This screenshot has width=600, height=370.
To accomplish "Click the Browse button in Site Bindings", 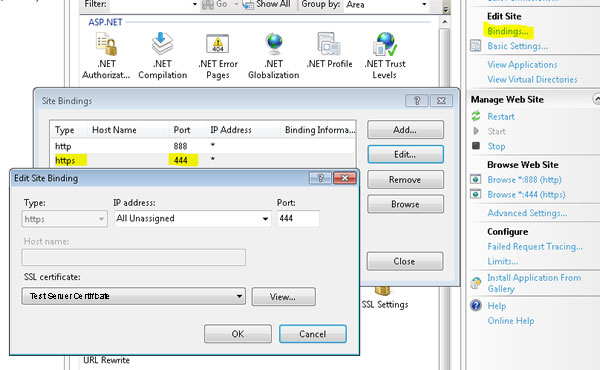I will click(x=405, y=204).
